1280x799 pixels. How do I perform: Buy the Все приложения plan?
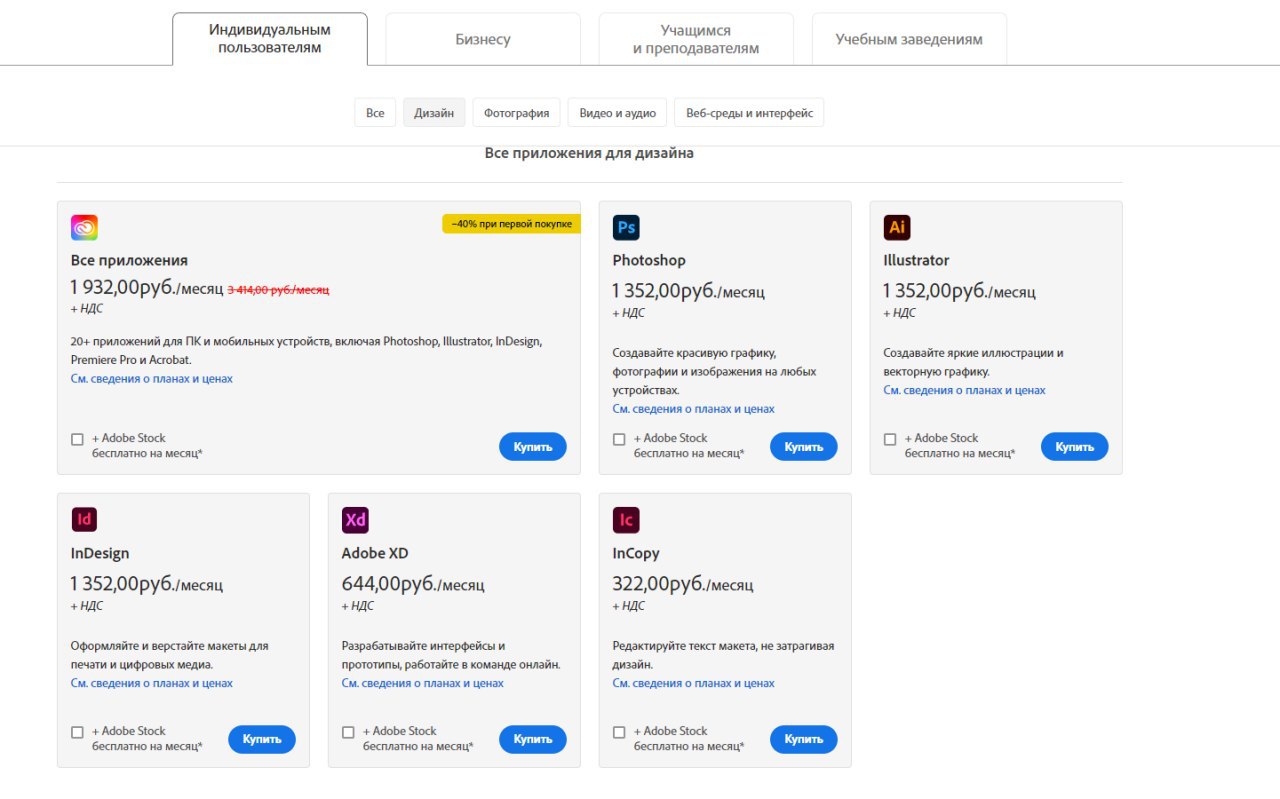[533, 447]
